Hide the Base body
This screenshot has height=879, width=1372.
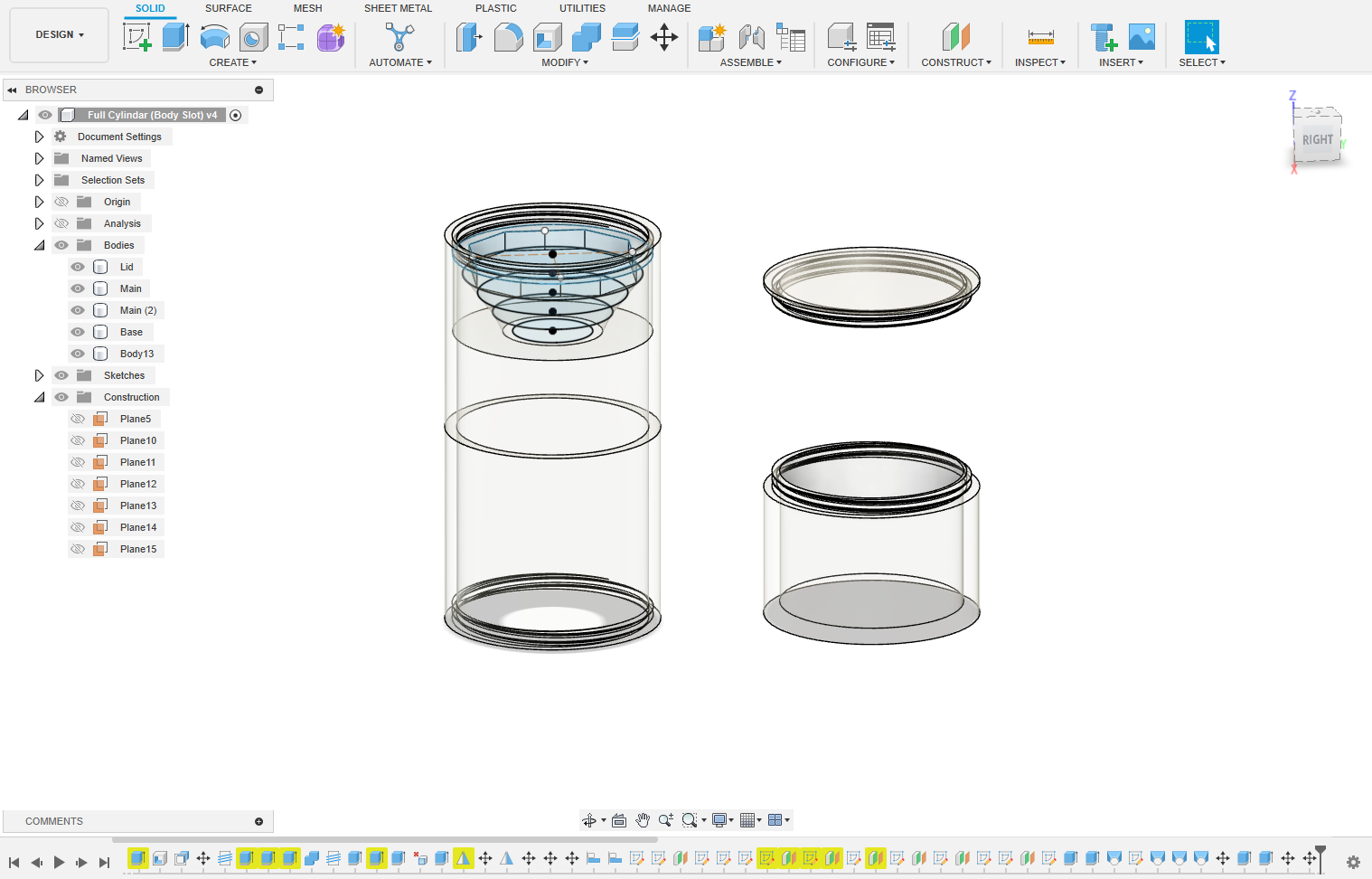[78, 332]
